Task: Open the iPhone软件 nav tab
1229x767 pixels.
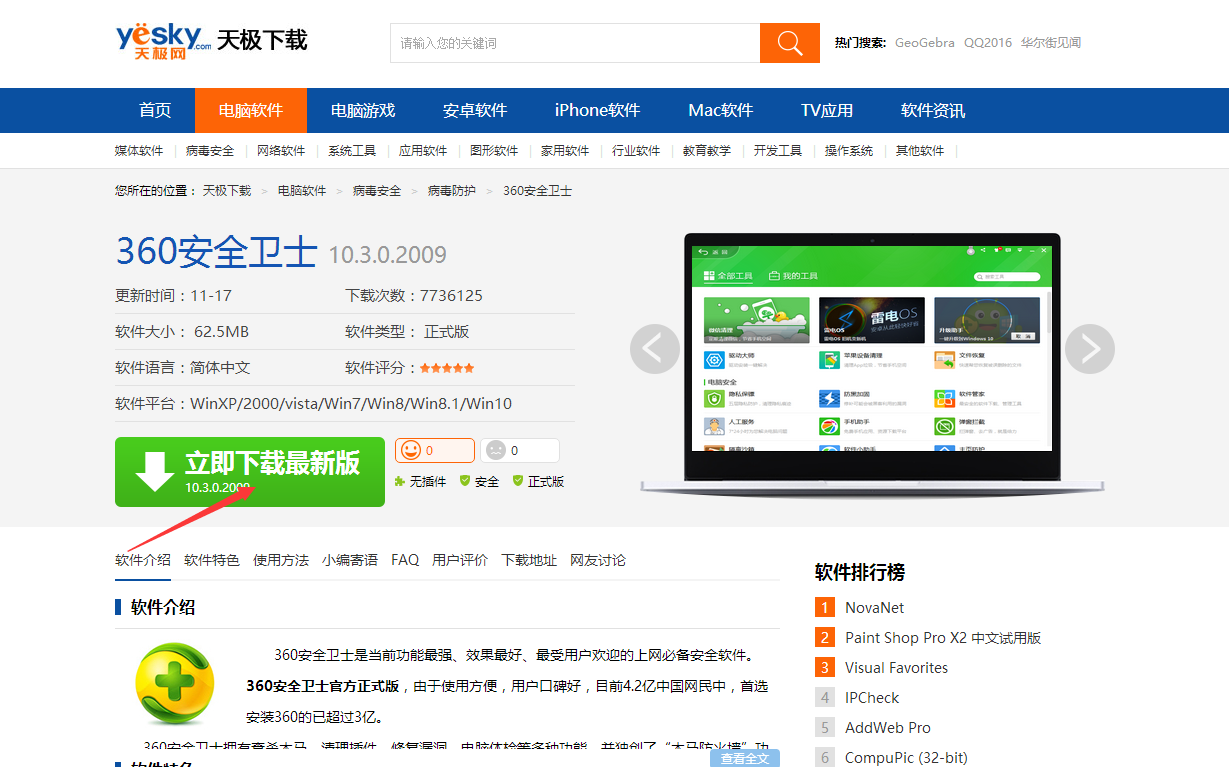Action: (597, 110)
